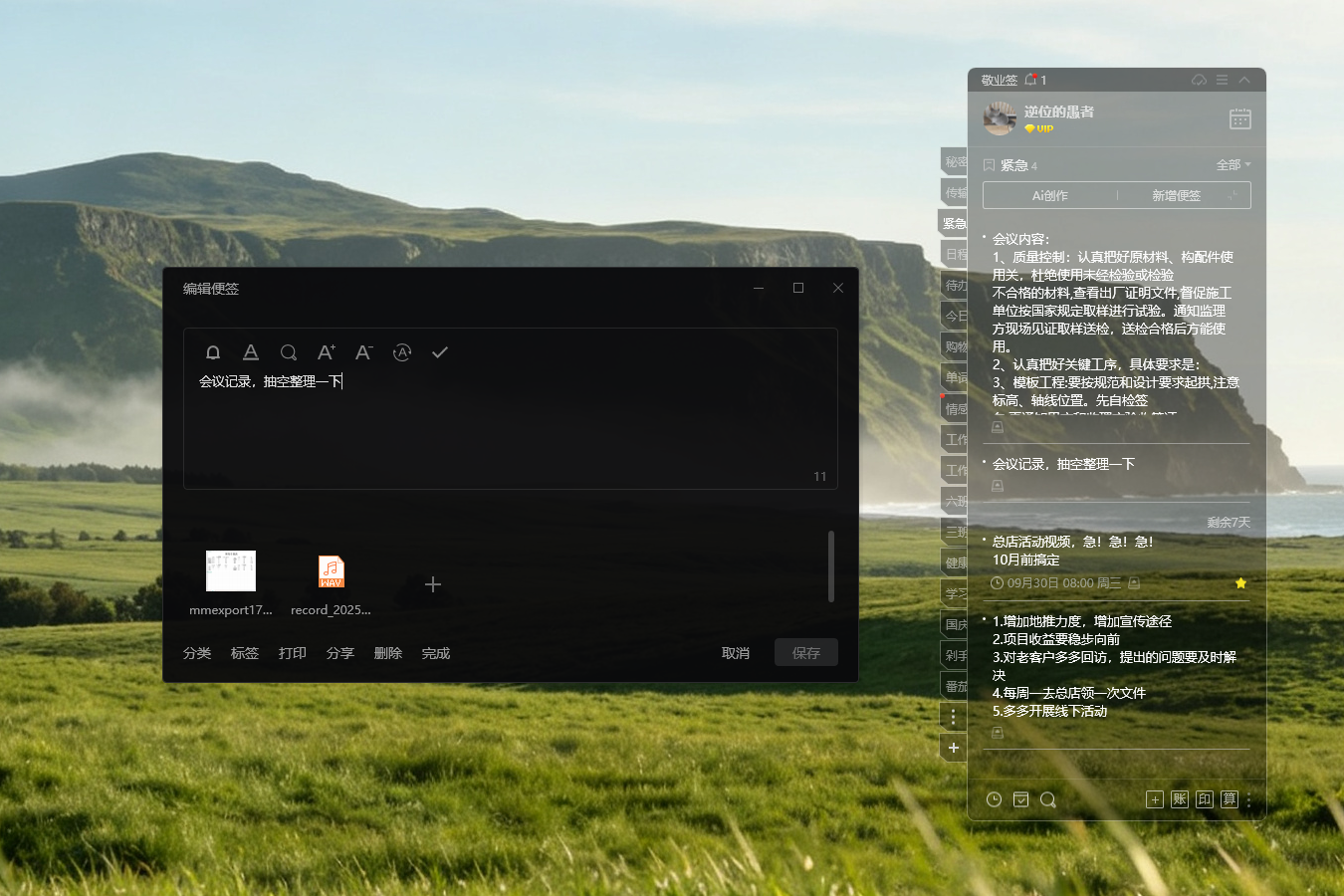
Task: Click 标签 in the editor footer
Action: [x=245, y=654]
